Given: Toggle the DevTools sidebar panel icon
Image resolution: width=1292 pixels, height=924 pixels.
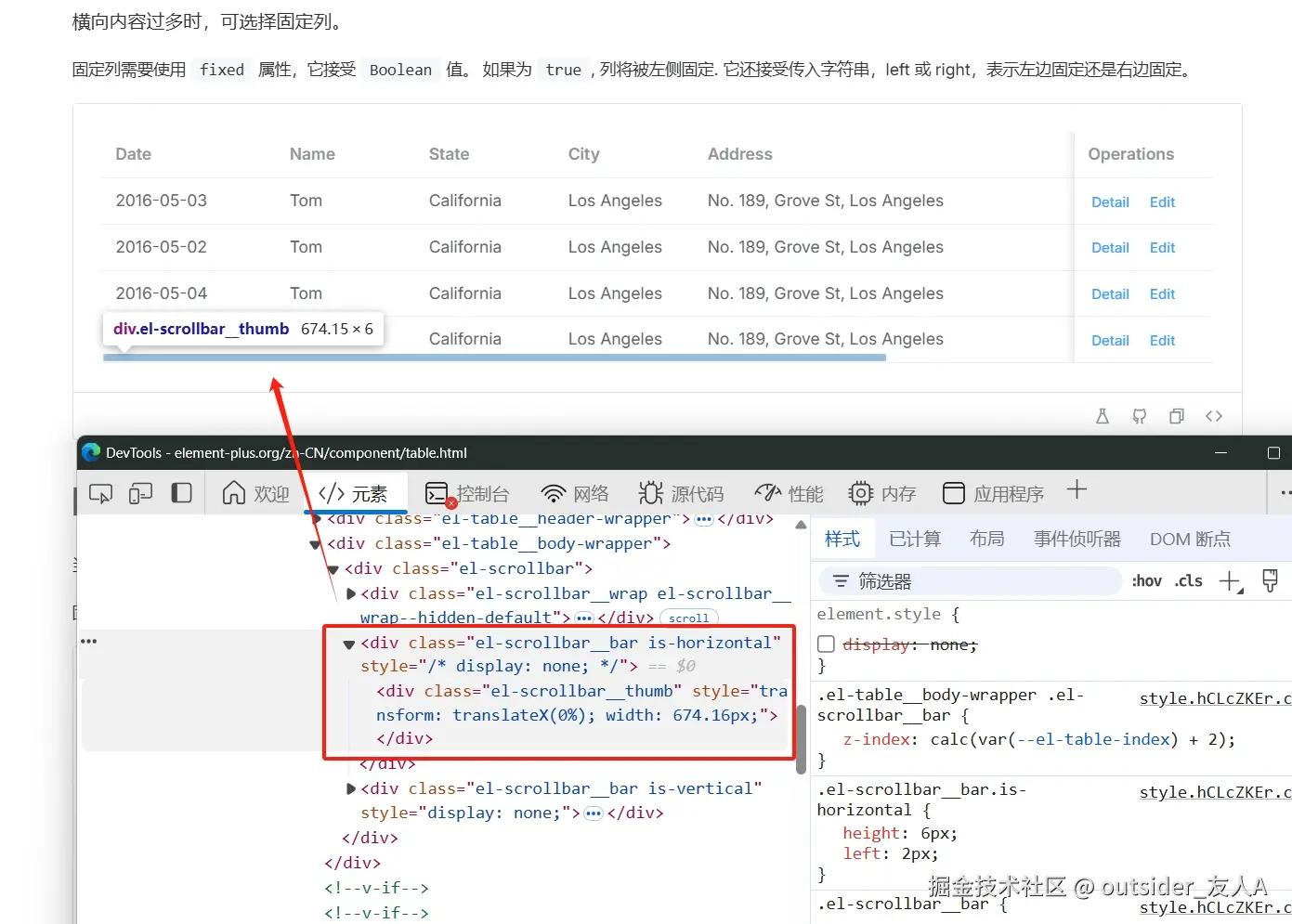Looking at the screenshot, I should coord(182,493).
